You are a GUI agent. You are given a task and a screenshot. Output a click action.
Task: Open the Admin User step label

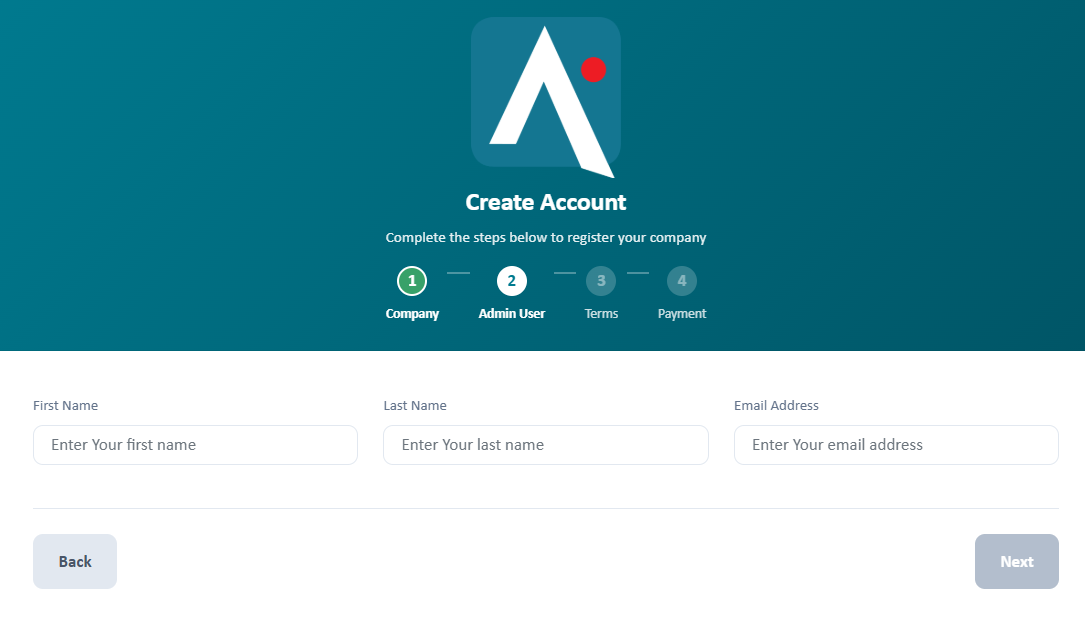click(511, 313)
